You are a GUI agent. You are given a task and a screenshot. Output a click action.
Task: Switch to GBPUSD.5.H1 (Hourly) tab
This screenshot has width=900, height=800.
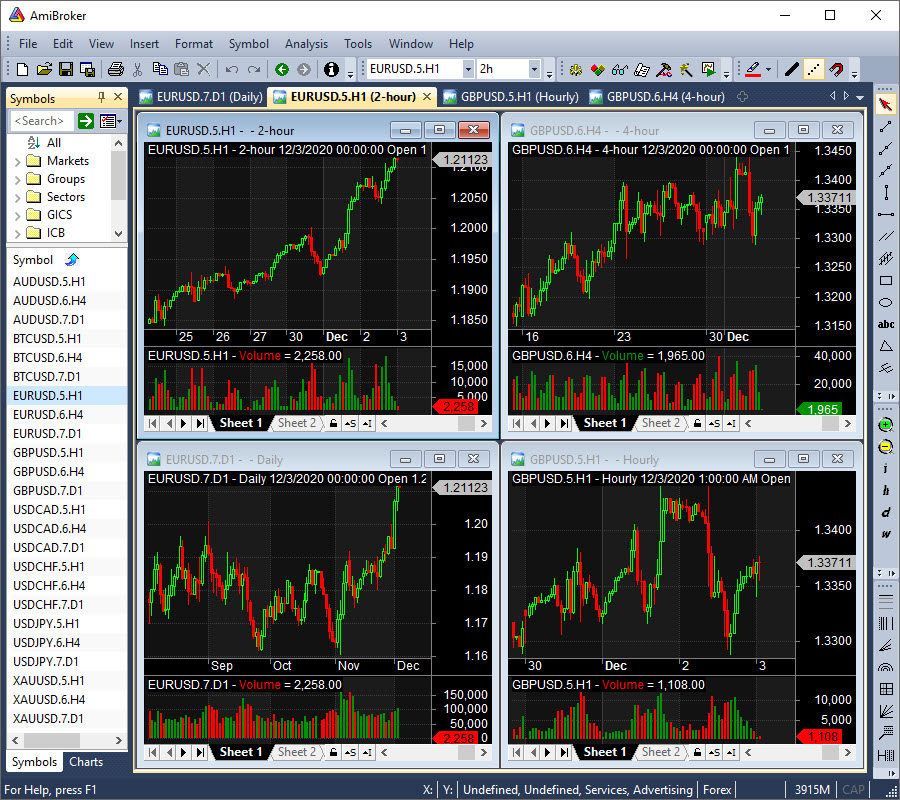pyautogui.click(x=512, y=97)
